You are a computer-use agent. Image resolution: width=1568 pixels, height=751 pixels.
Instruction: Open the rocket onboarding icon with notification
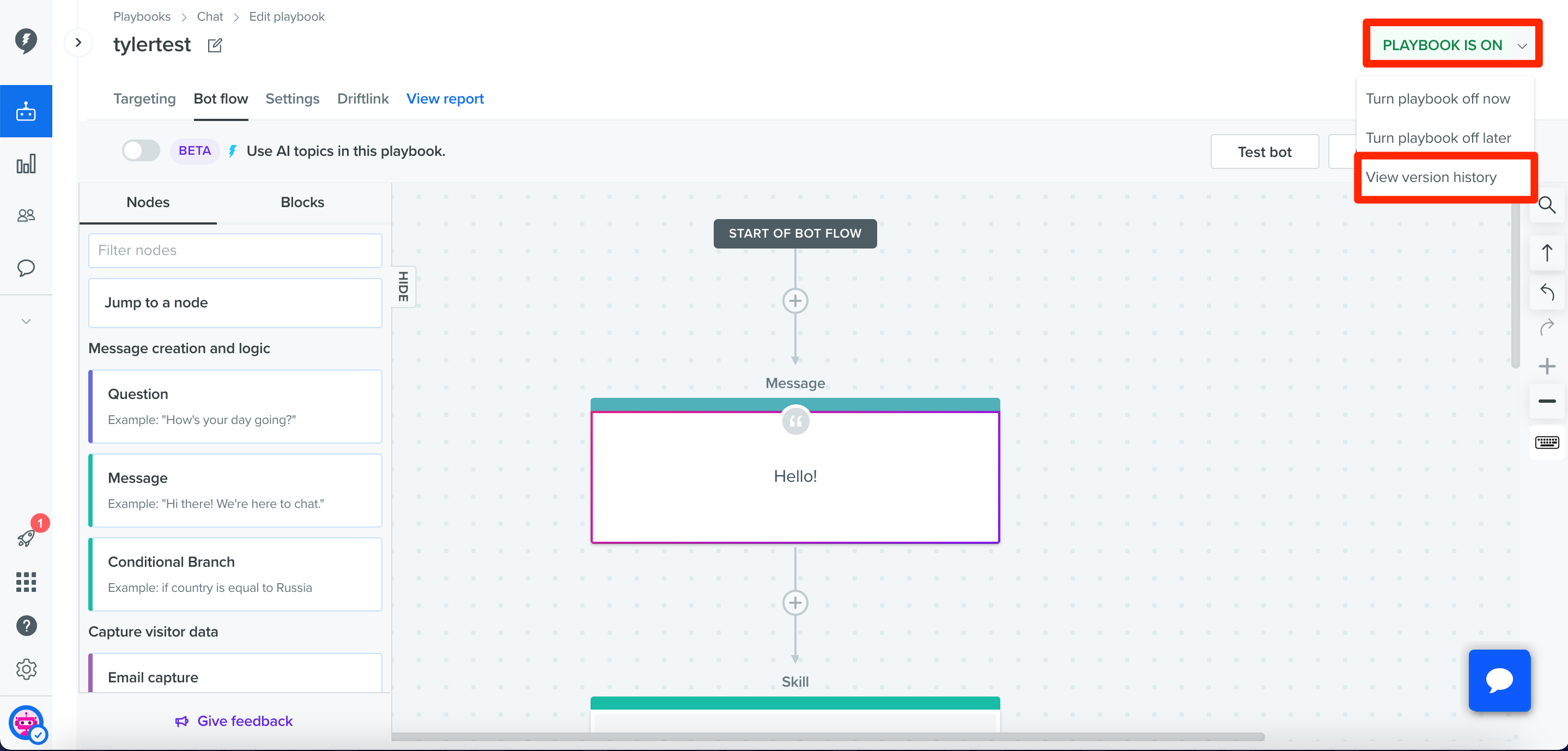click(x=26, y=537)
